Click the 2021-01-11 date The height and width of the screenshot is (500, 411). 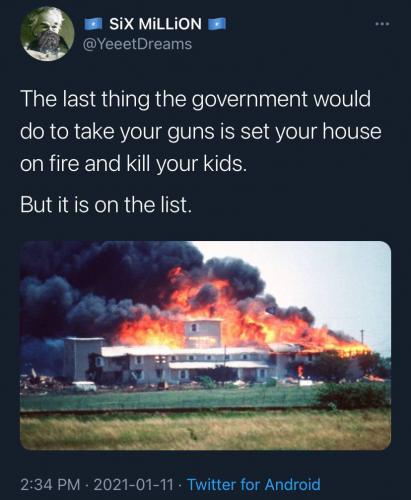point(134,484)
